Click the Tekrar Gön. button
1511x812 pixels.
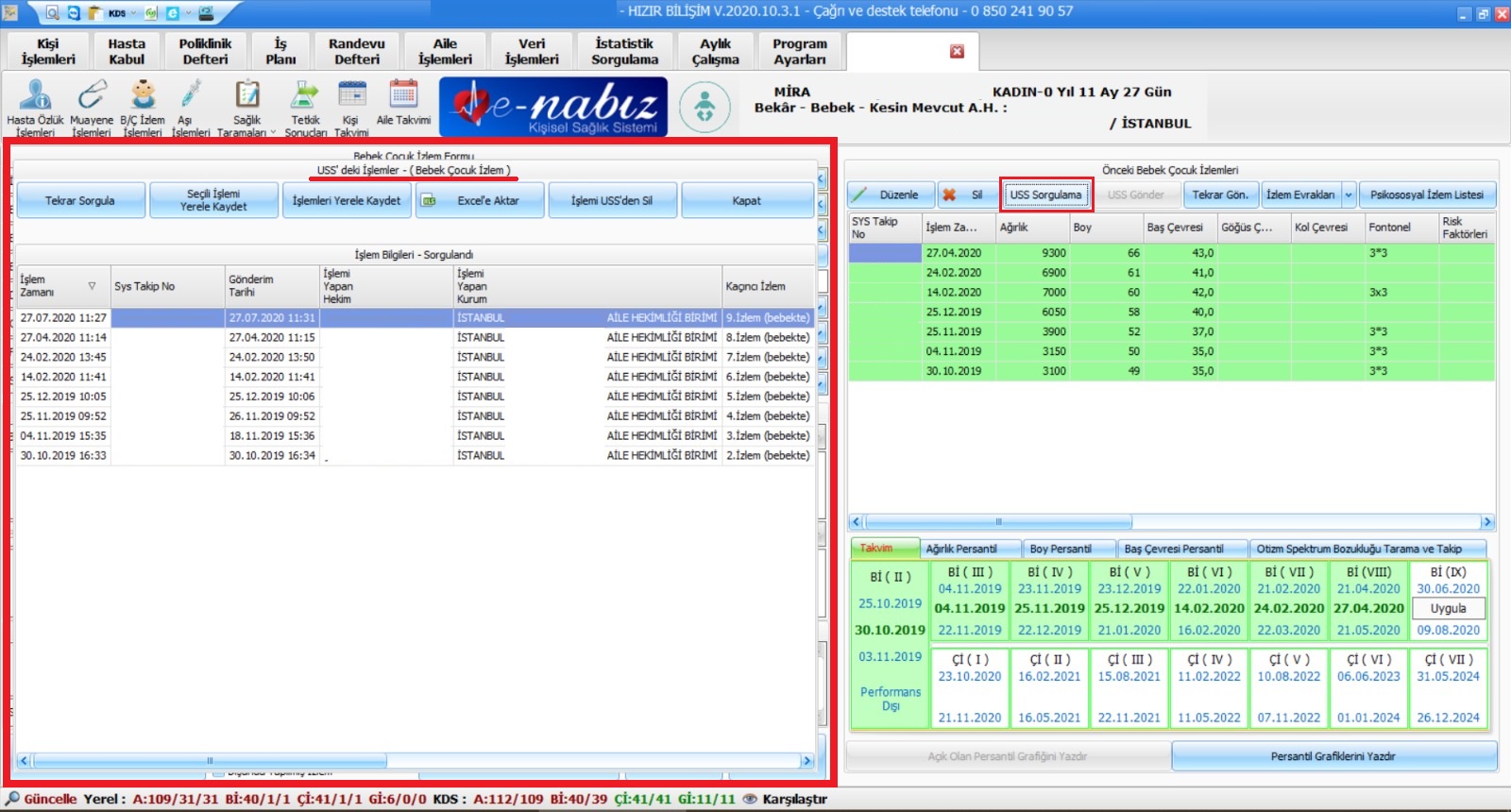click(x=1219, y=195)
